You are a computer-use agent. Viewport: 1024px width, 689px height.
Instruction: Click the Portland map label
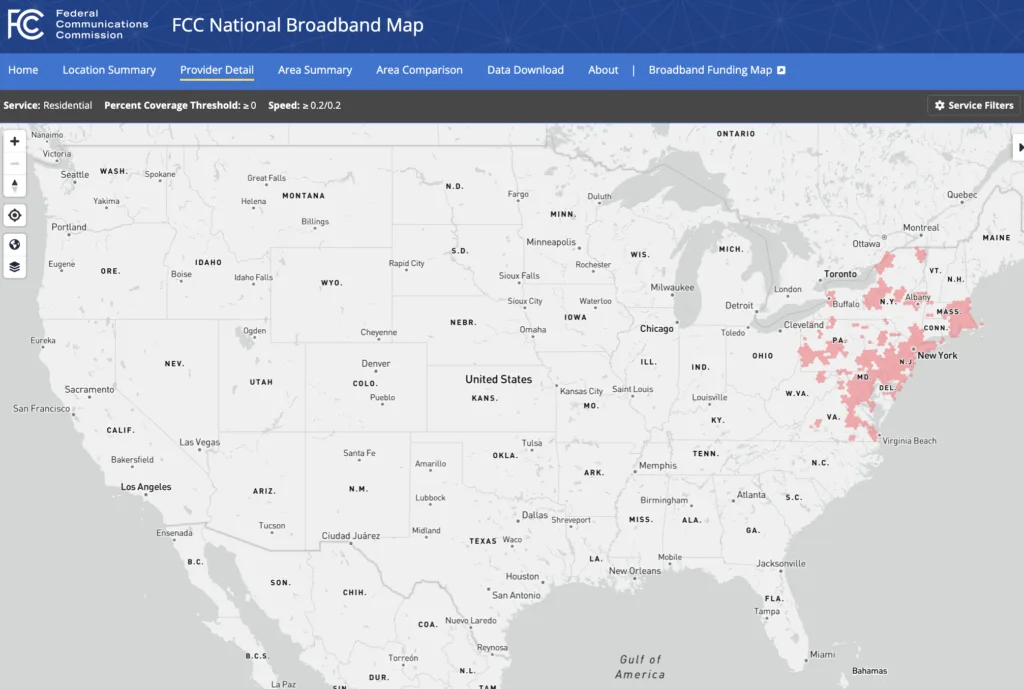[69, 227]
